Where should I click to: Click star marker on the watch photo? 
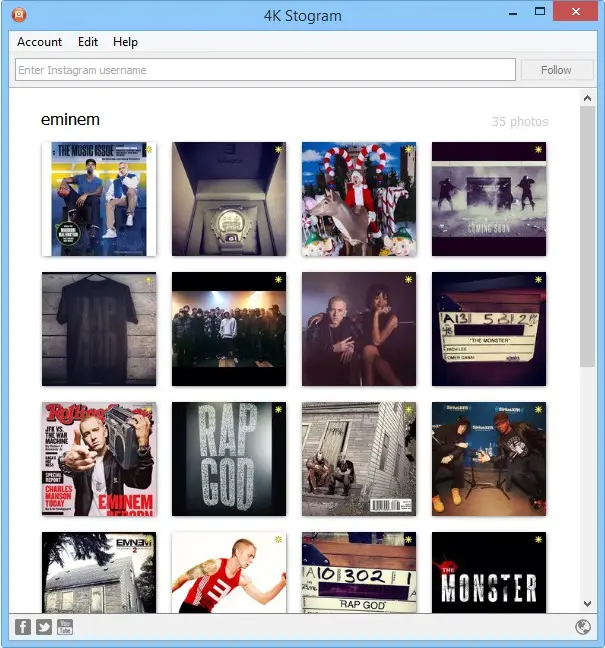279,150
